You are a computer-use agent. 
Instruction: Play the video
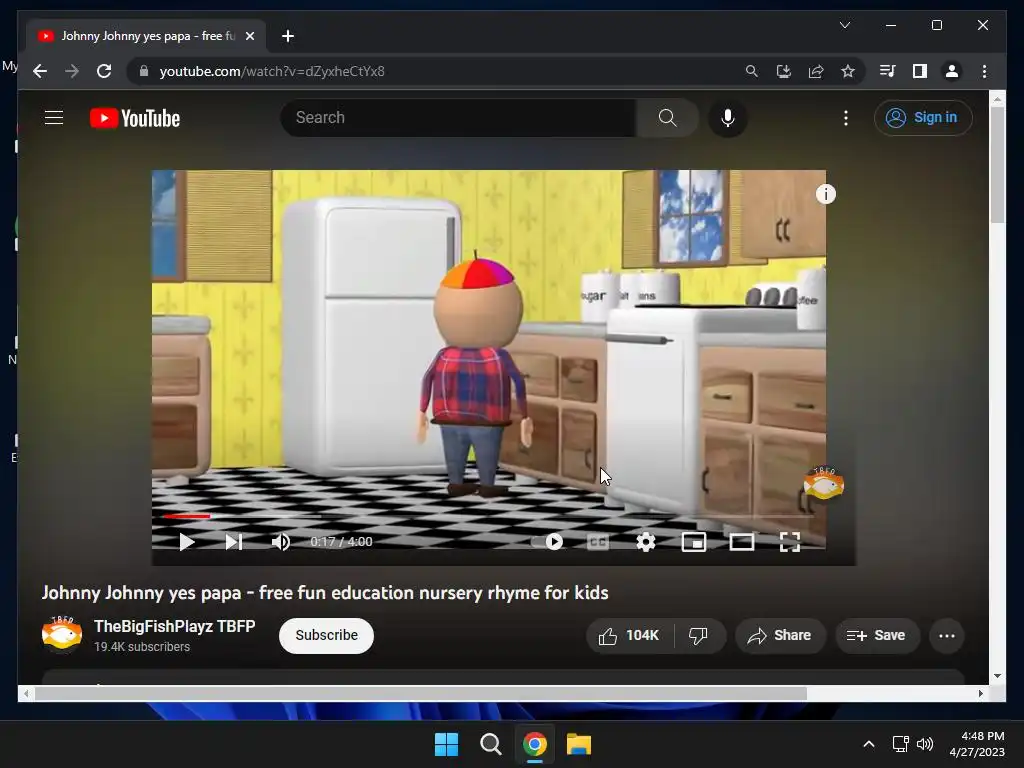pos(187,542)
